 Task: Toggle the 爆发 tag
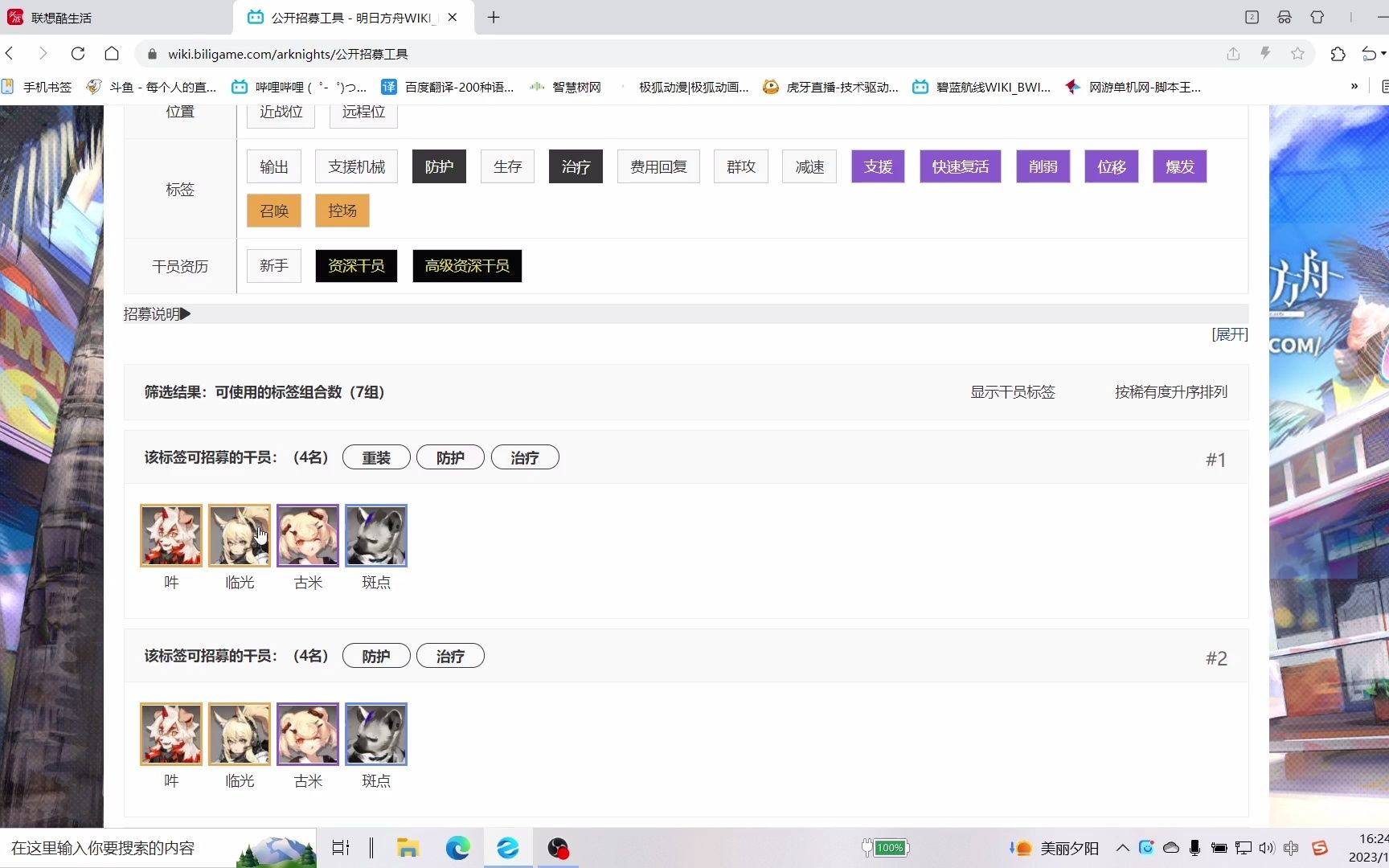click(x=1180, y=166)
